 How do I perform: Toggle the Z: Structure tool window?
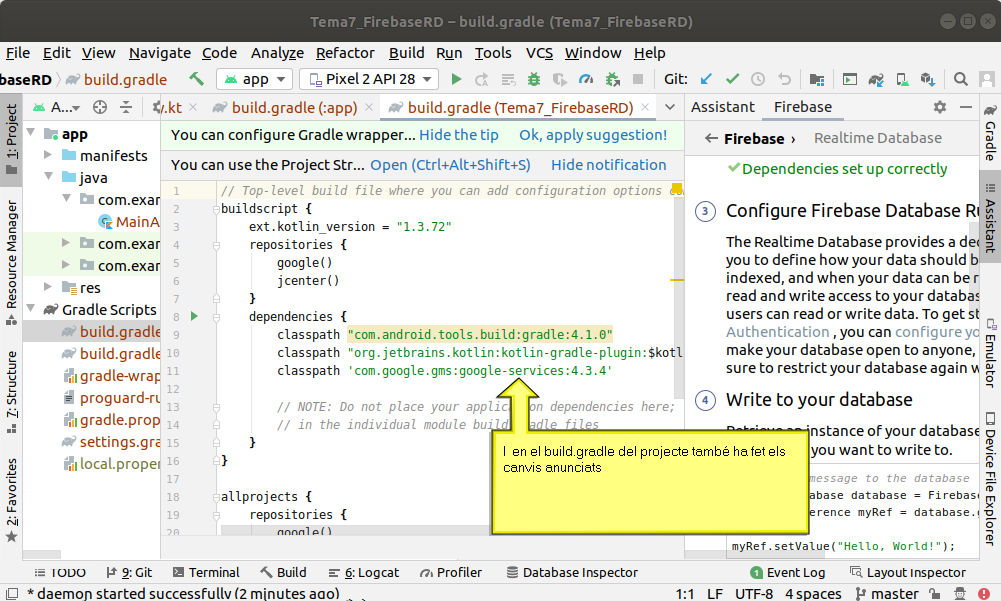[11, 392]
